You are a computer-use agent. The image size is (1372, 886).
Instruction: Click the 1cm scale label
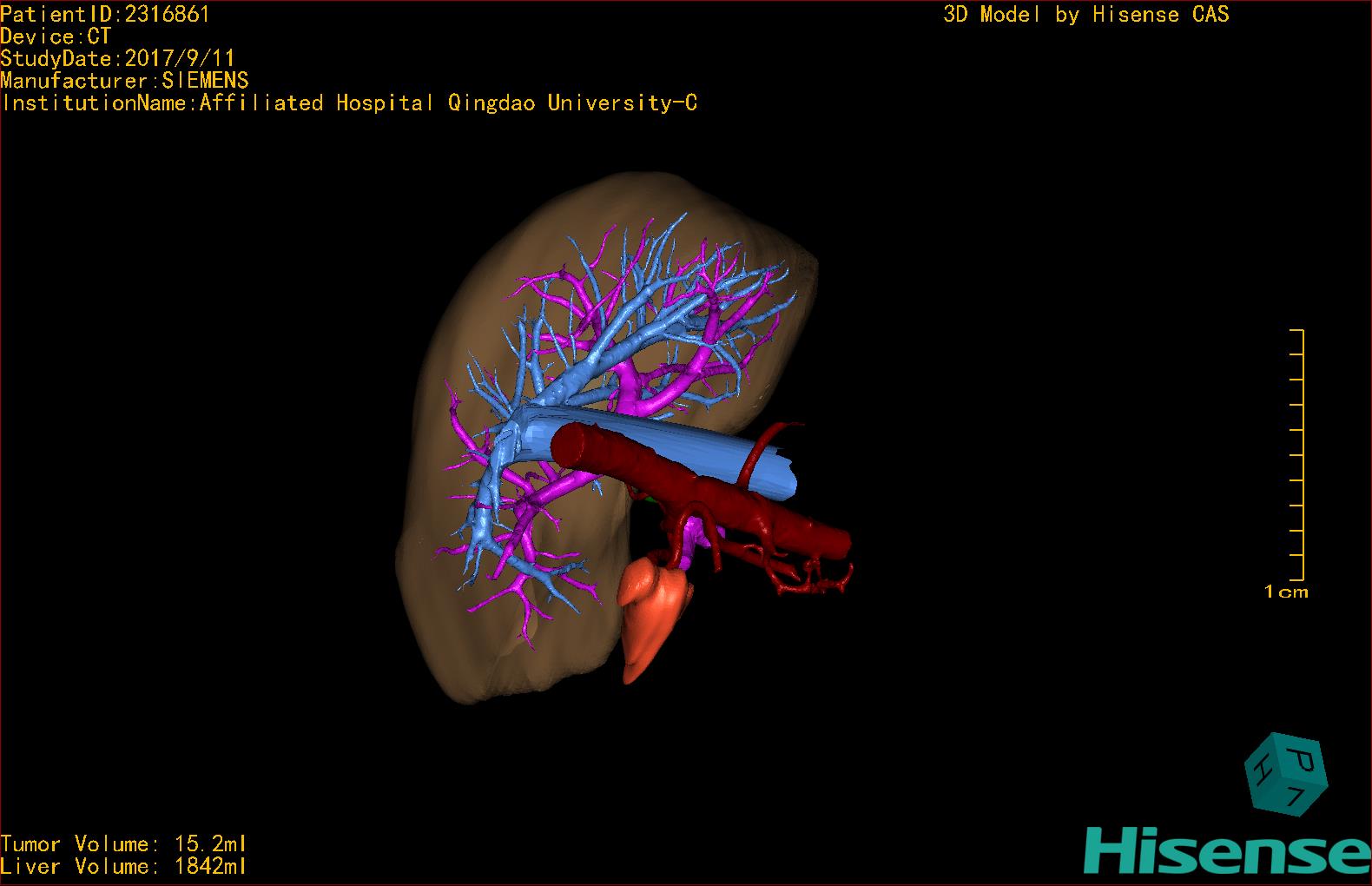coord(1286,592)
